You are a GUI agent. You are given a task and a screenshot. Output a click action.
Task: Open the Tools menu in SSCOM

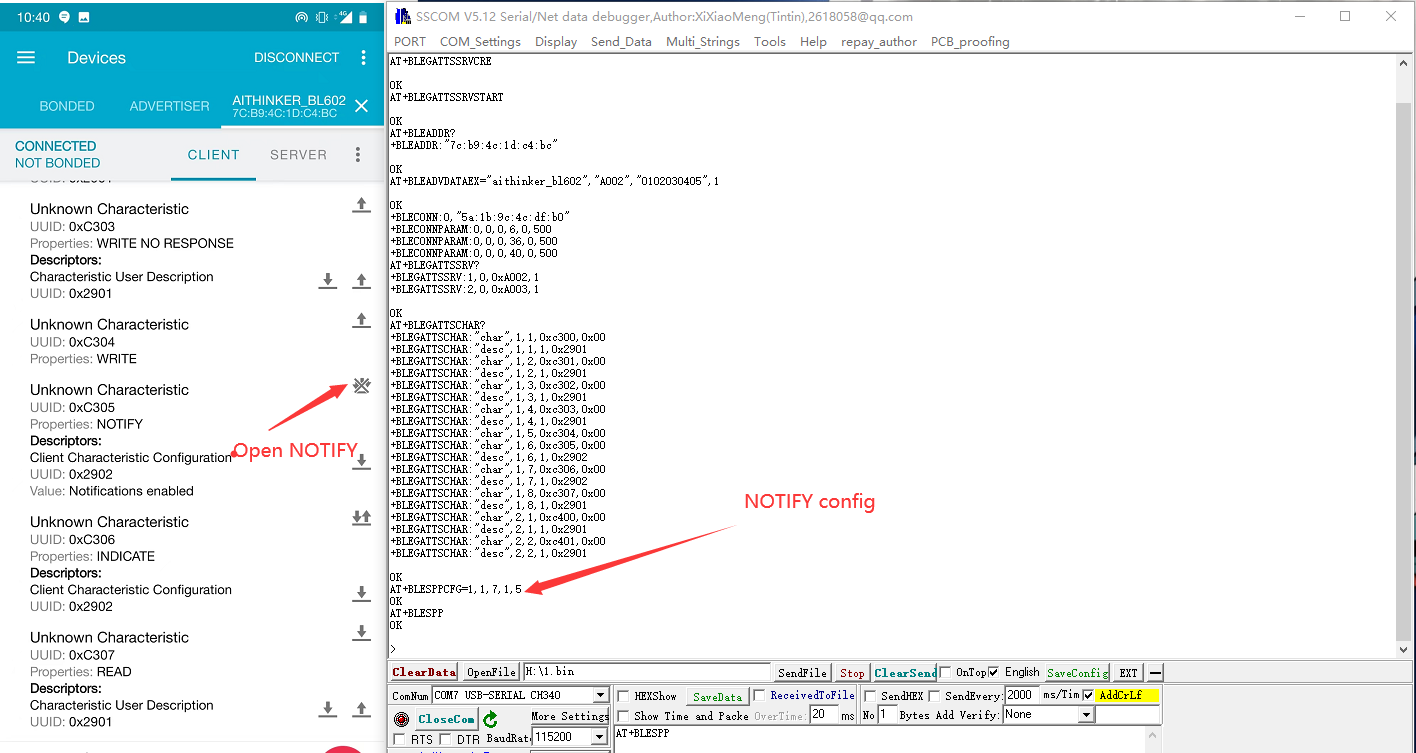[x=770, y=42]
